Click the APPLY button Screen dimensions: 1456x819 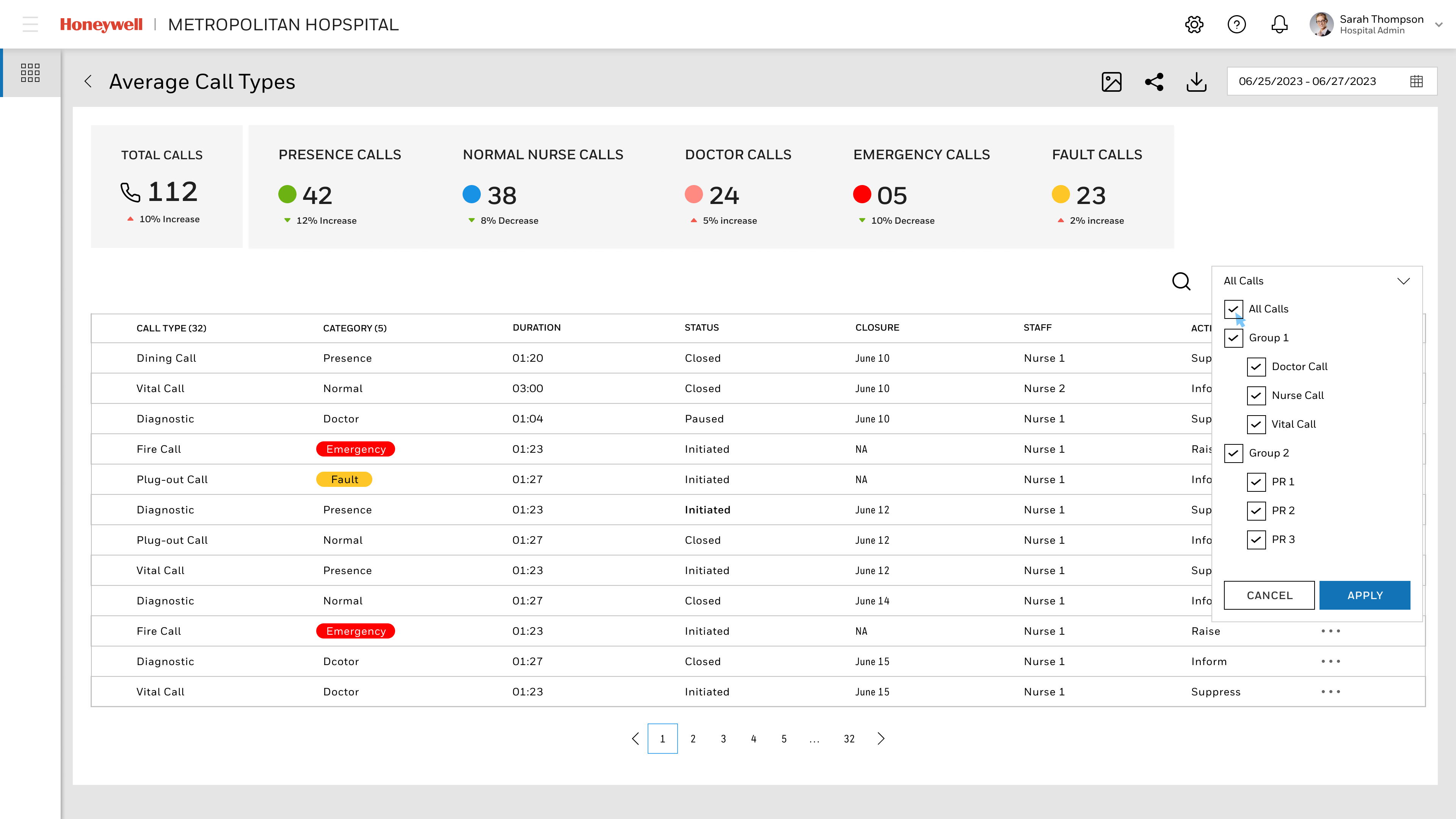pos(1365,595)
